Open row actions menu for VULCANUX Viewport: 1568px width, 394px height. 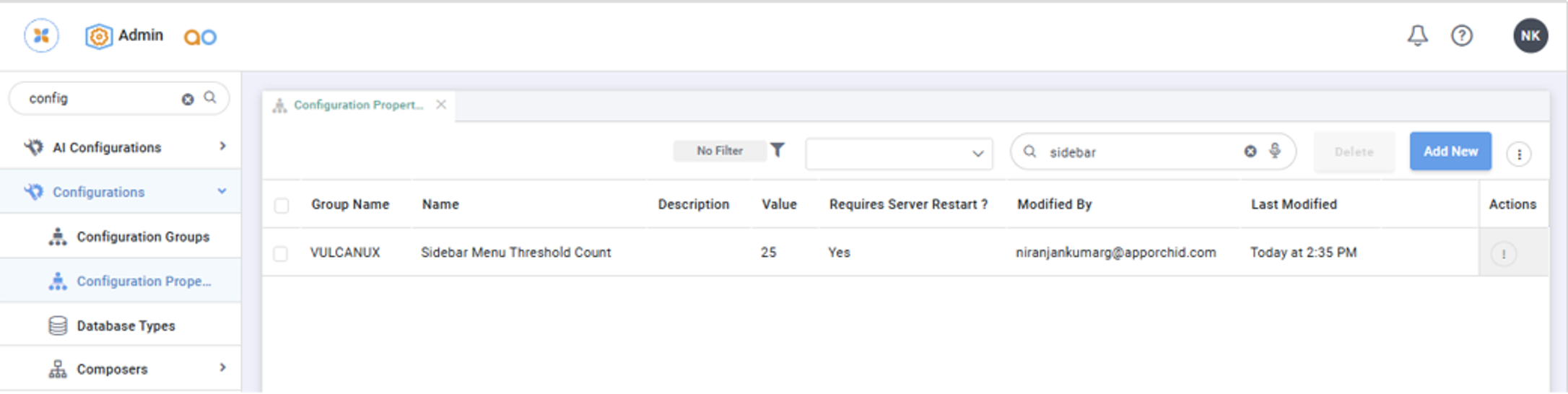coord(1504,254)
